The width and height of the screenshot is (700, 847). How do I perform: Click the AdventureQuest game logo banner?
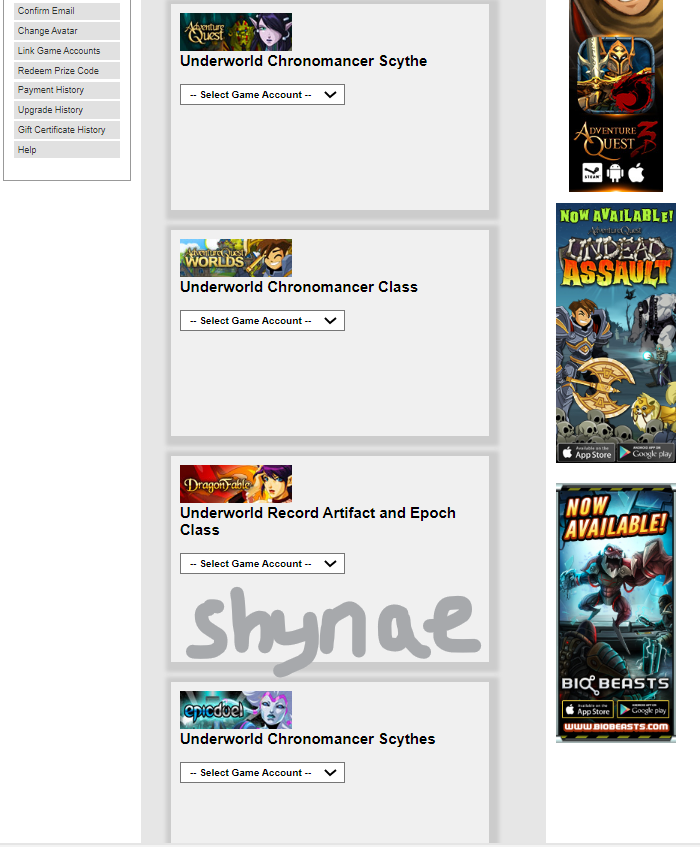tap(236, 32)
